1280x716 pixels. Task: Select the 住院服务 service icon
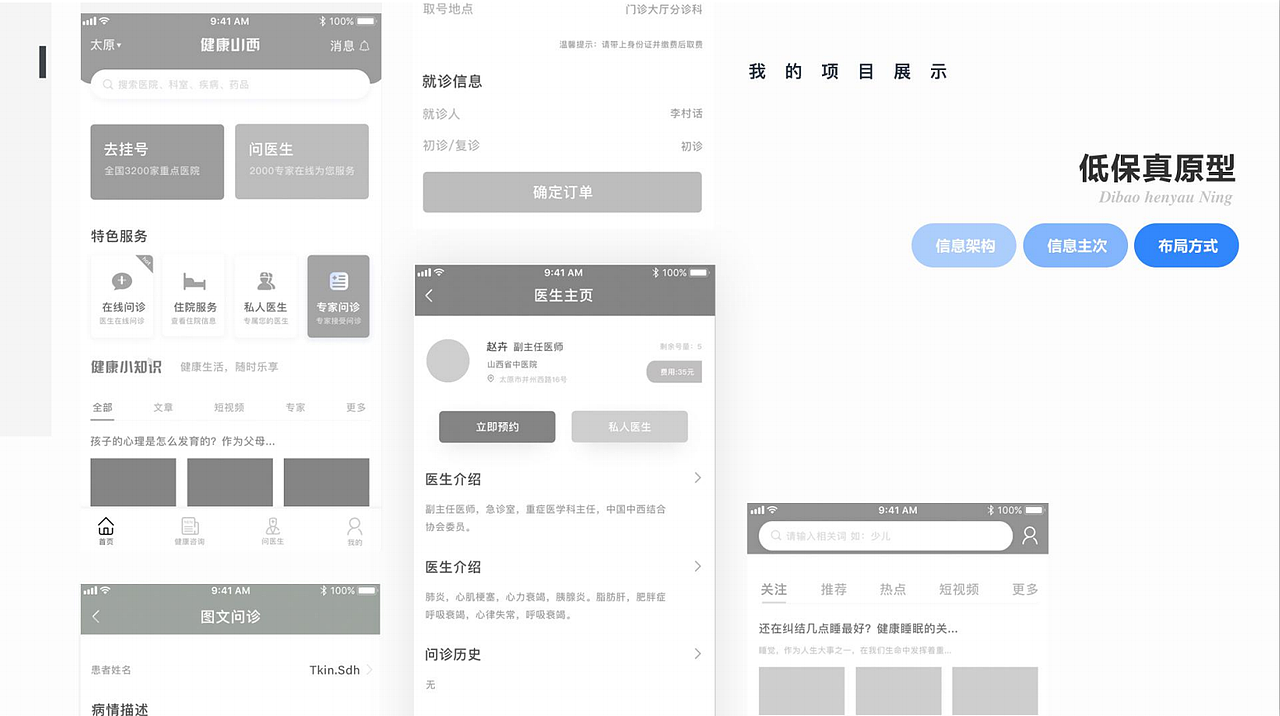pos(193,295)
